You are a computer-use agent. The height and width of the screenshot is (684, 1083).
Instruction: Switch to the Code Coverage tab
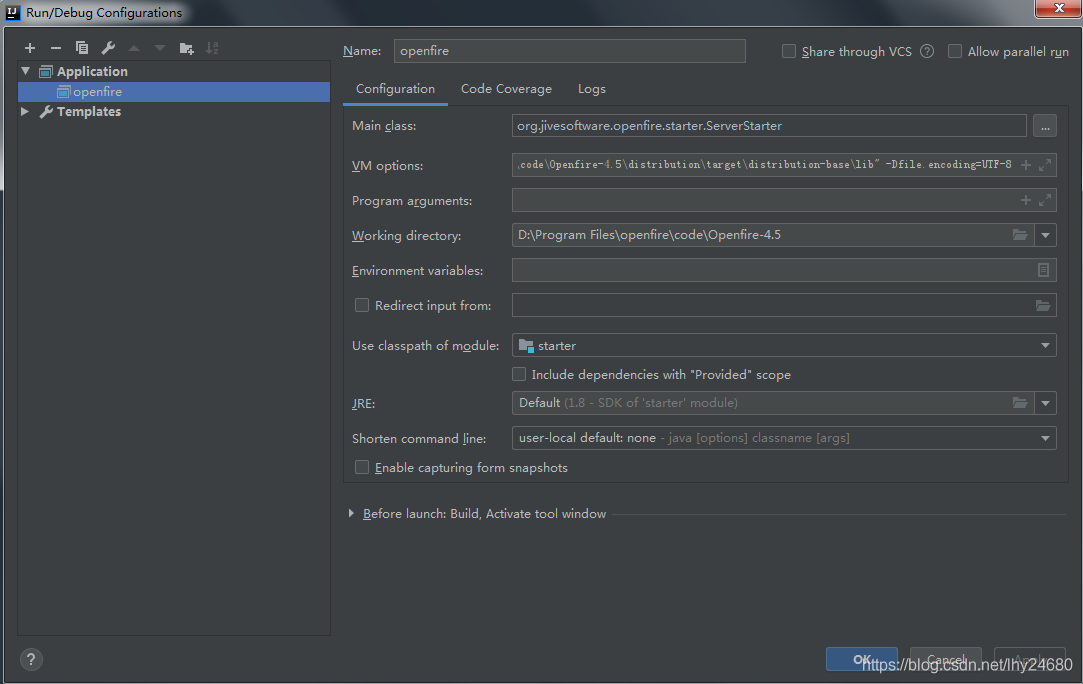click(506, 89)
